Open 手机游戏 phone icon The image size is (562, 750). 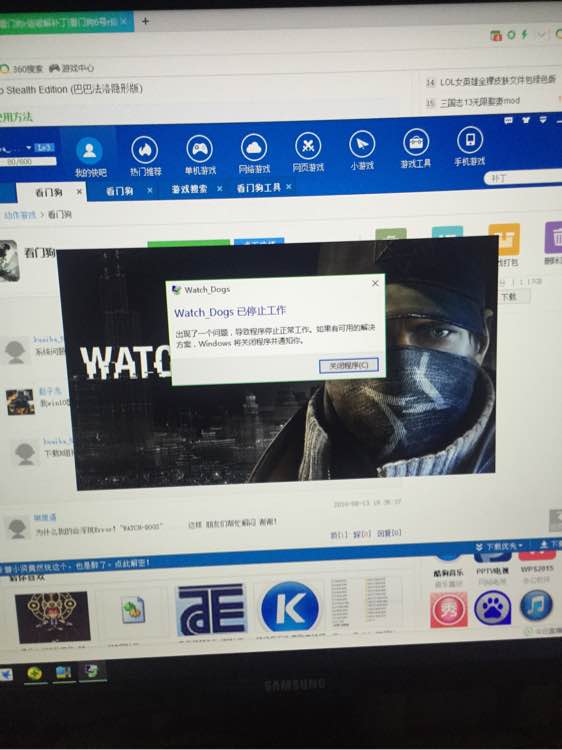click(470, 140)
